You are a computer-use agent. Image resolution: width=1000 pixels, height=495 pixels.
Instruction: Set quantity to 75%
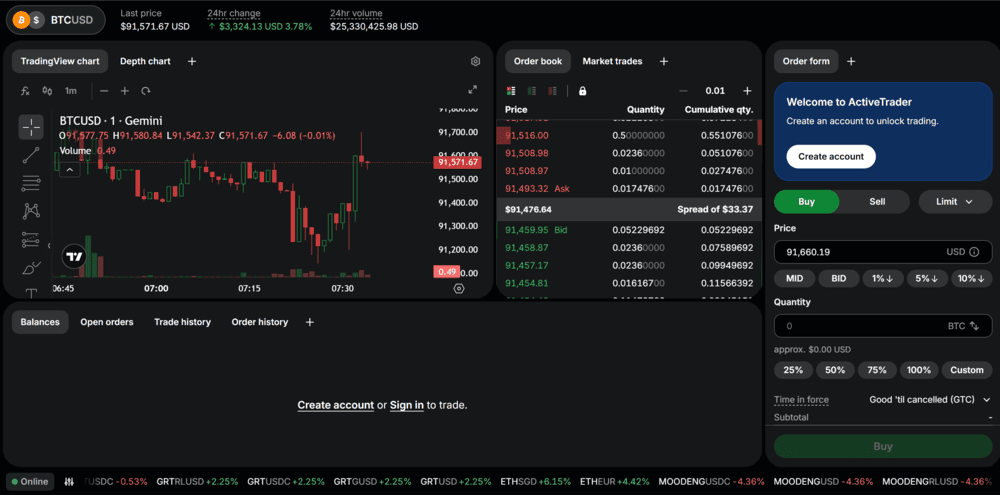[x=877, y=370]
